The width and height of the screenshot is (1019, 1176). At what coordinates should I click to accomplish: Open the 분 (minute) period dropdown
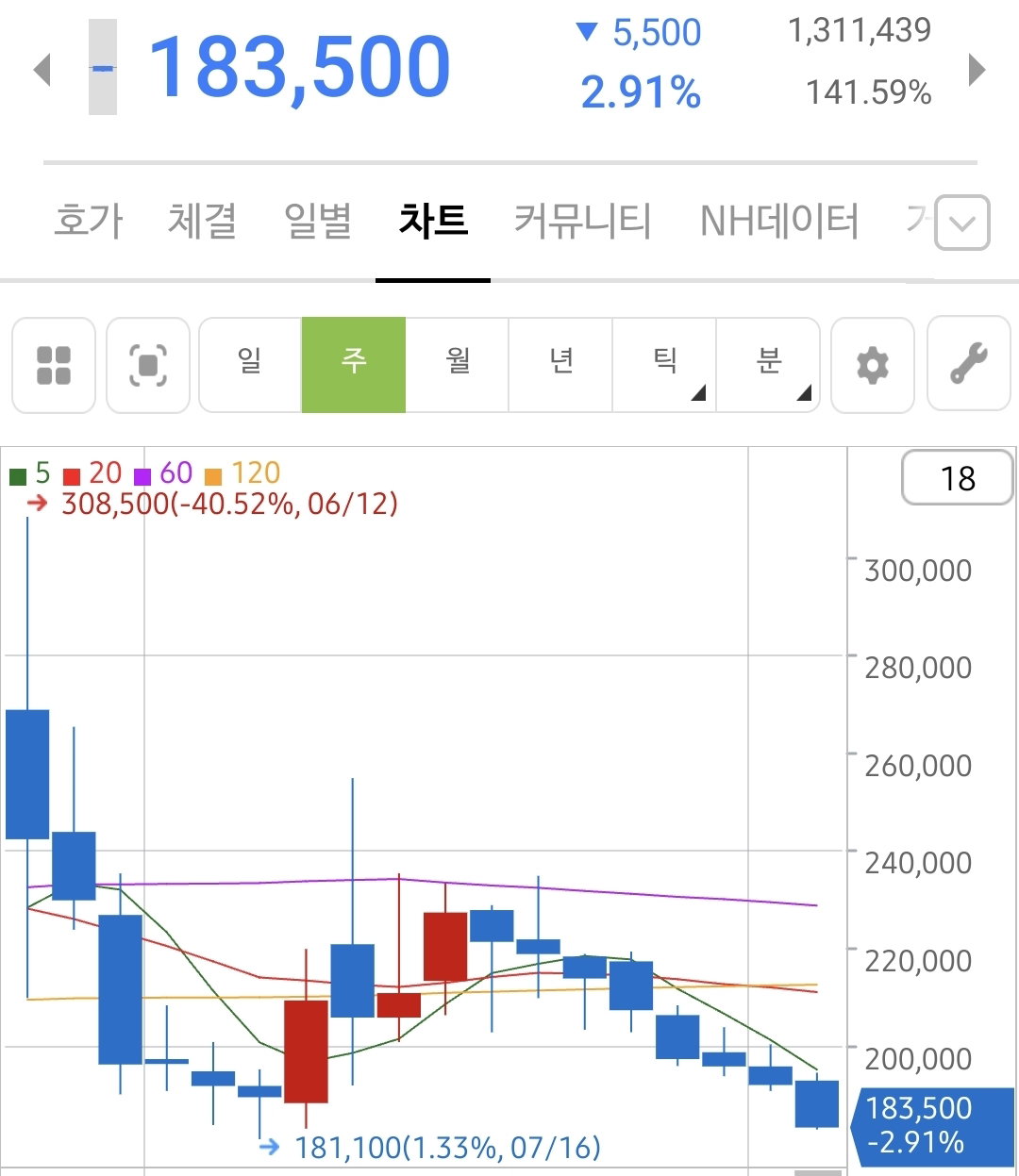pos(769,365)
